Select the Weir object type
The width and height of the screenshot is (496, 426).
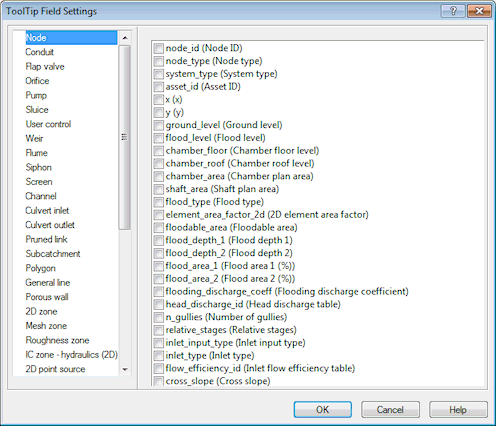pos(34,138)
